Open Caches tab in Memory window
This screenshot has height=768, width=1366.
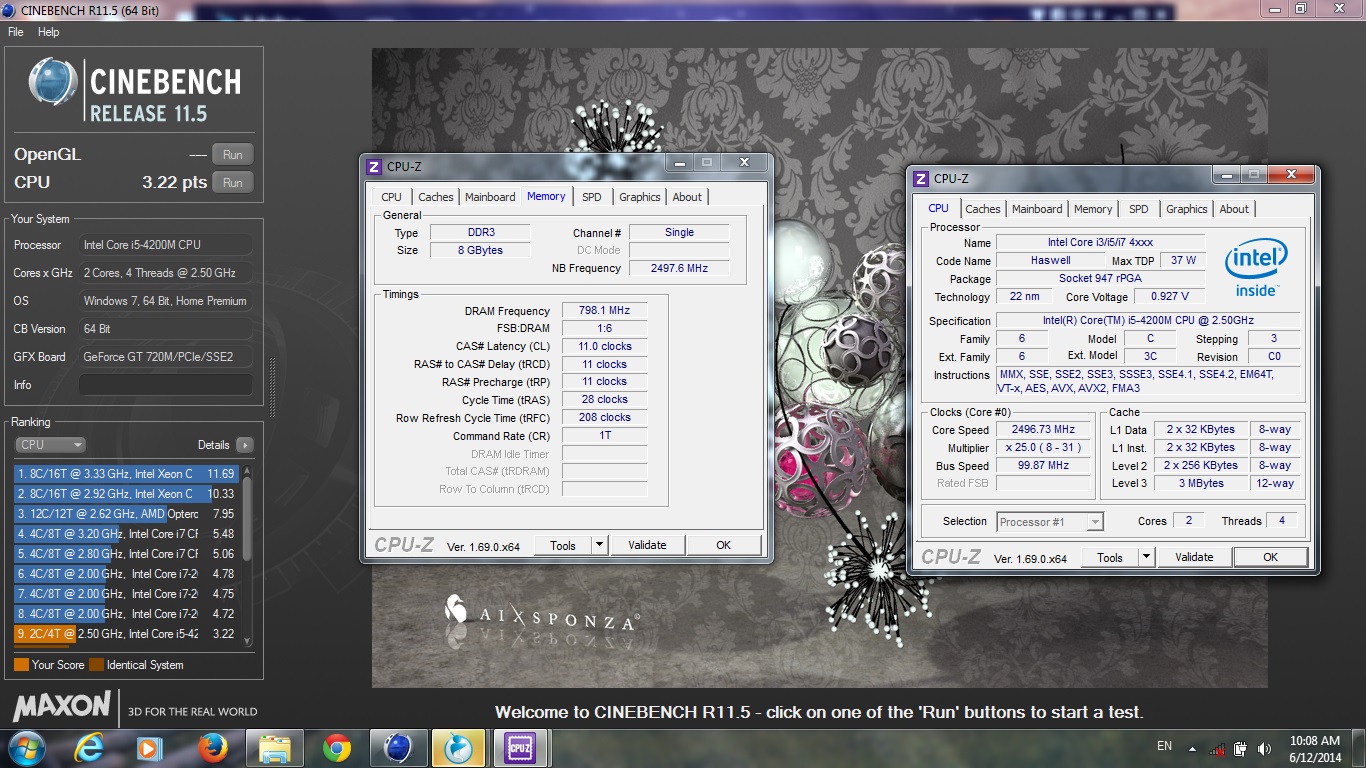point(436,197)
